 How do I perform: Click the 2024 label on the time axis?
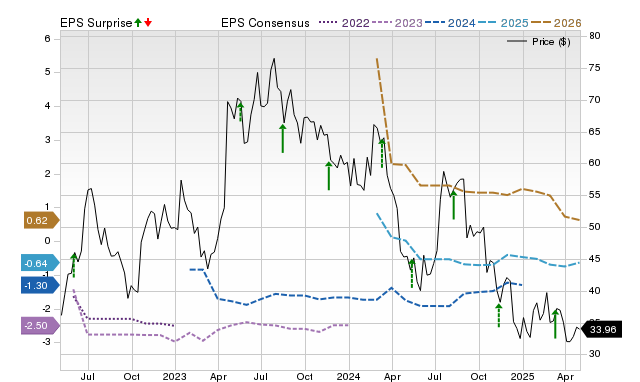pos(348,376)
